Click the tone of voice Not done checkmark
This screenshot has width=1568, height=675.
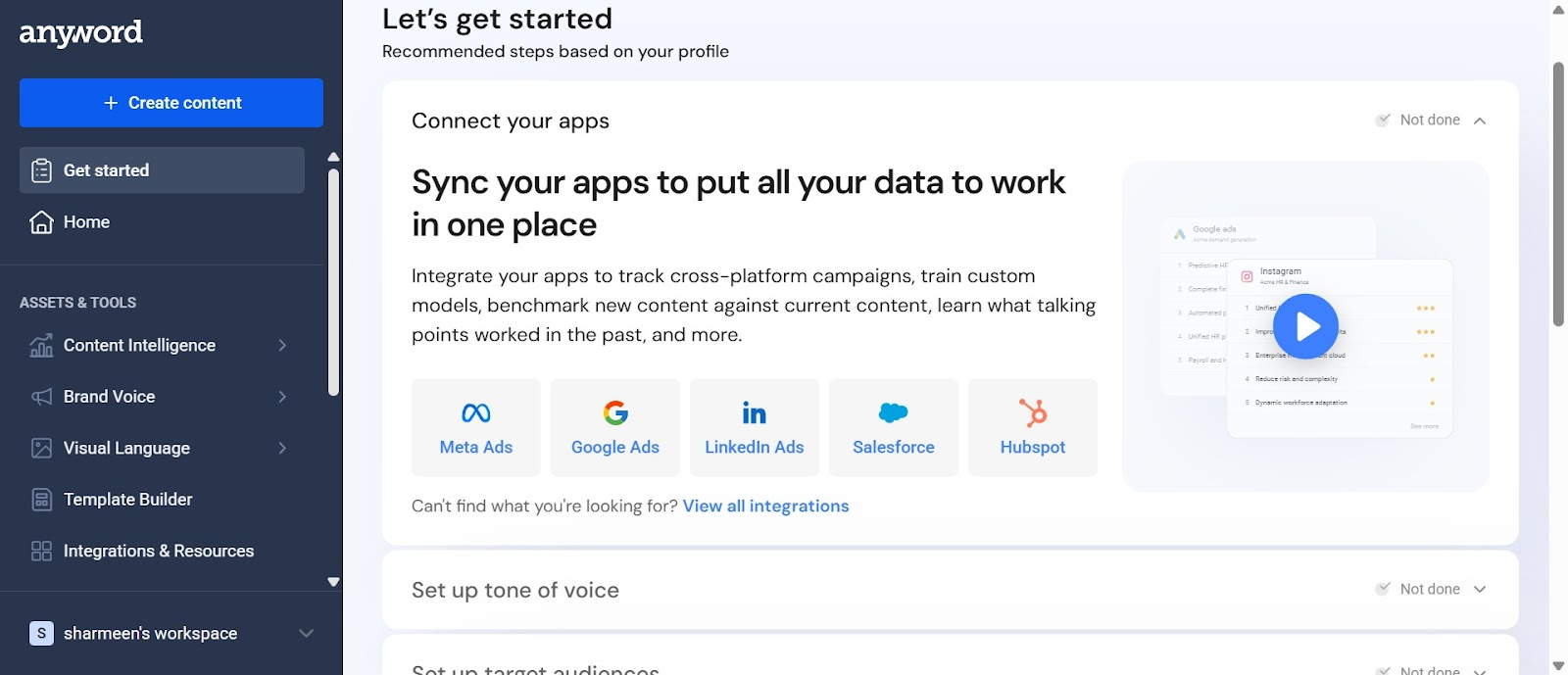click(x=1383, y=589)
